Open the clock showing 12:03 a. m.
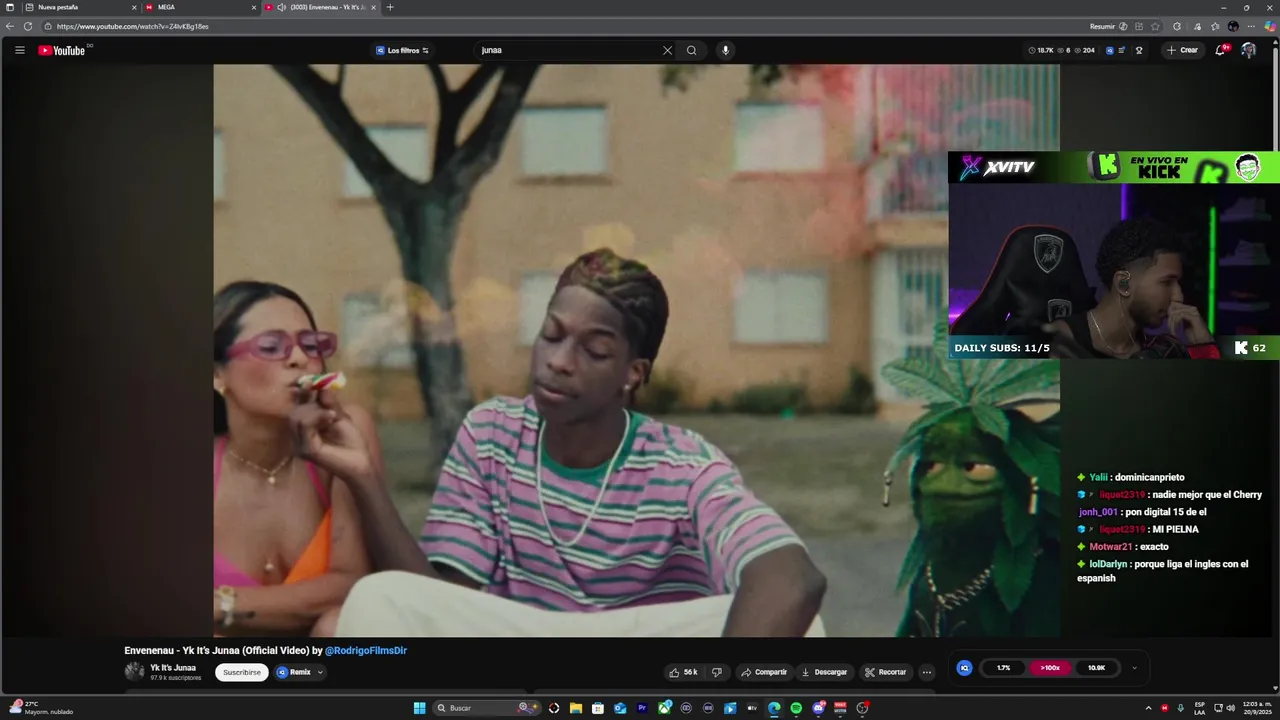Image resolution: width=1280 pixels, height=720 pixels. click(1258, 708)
